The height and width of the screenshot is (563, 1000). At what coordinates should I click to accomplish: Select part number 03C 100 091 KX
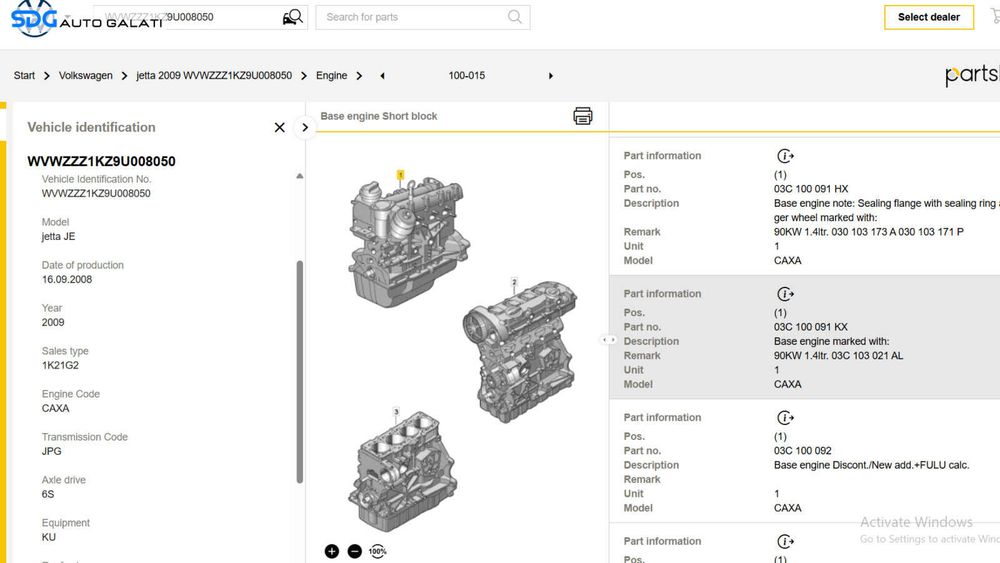[x=811, y=327]
